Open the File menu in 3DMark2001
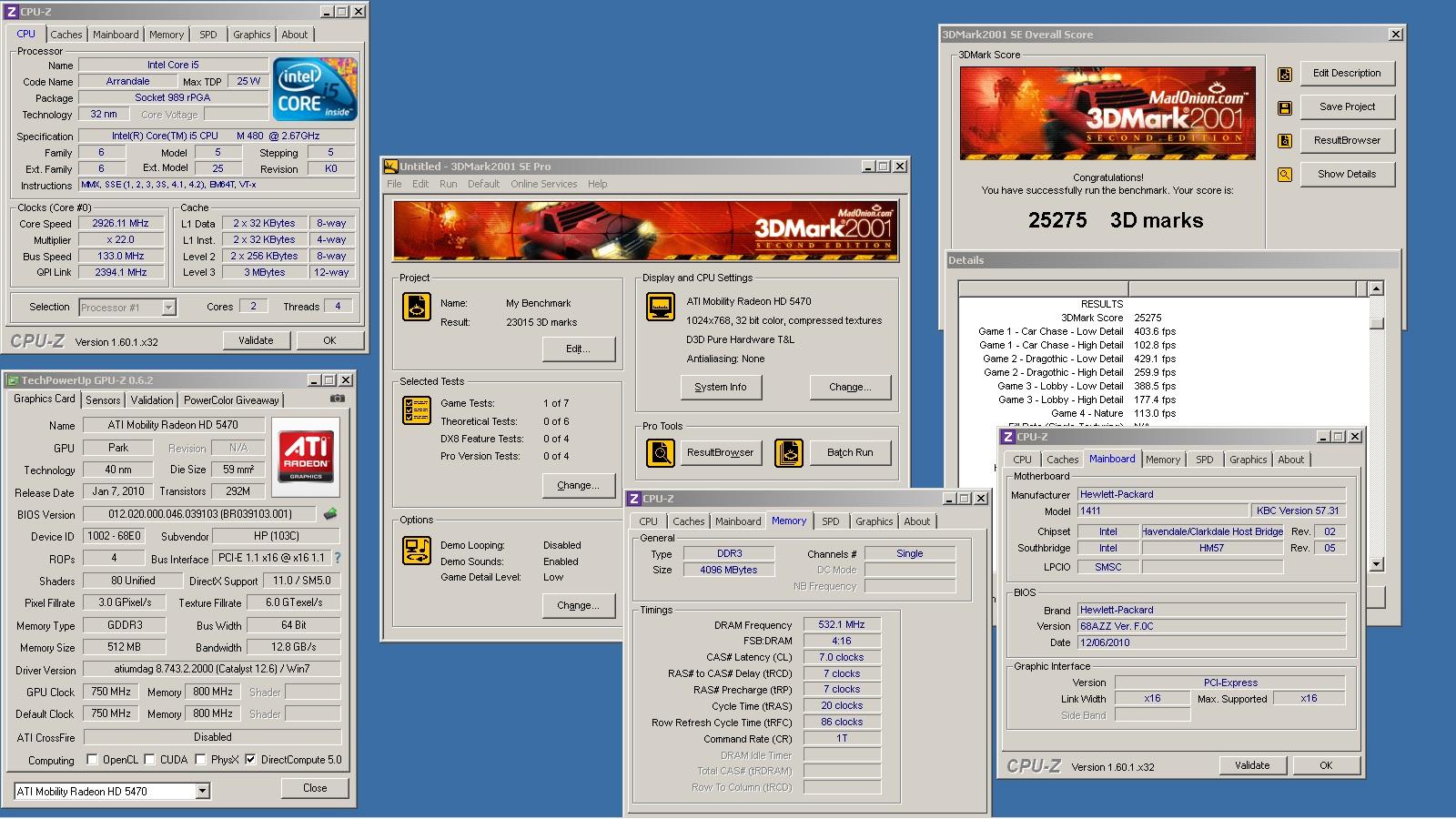Viewport: 1456px width, 819px height. [x=394, y=184]
